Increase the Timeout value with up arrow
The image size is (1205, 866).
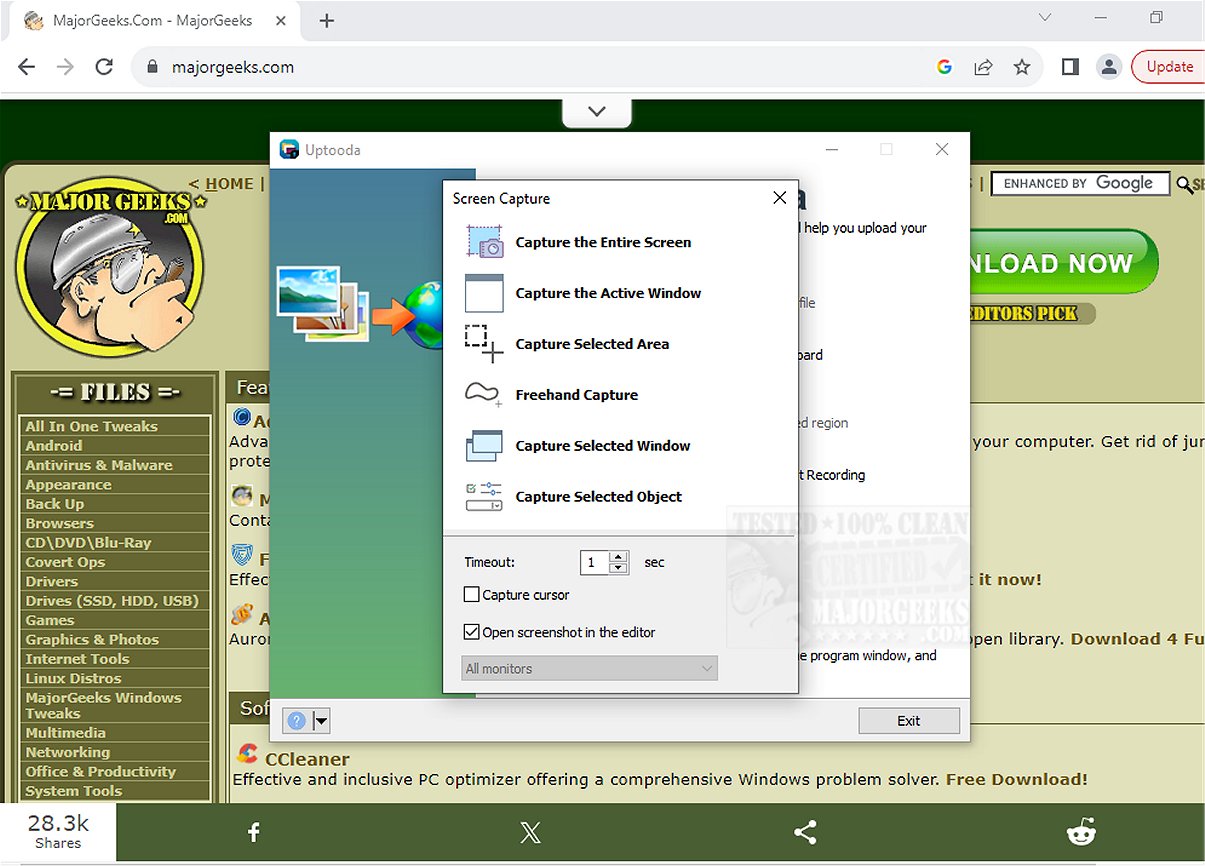[x=618, y=557]
